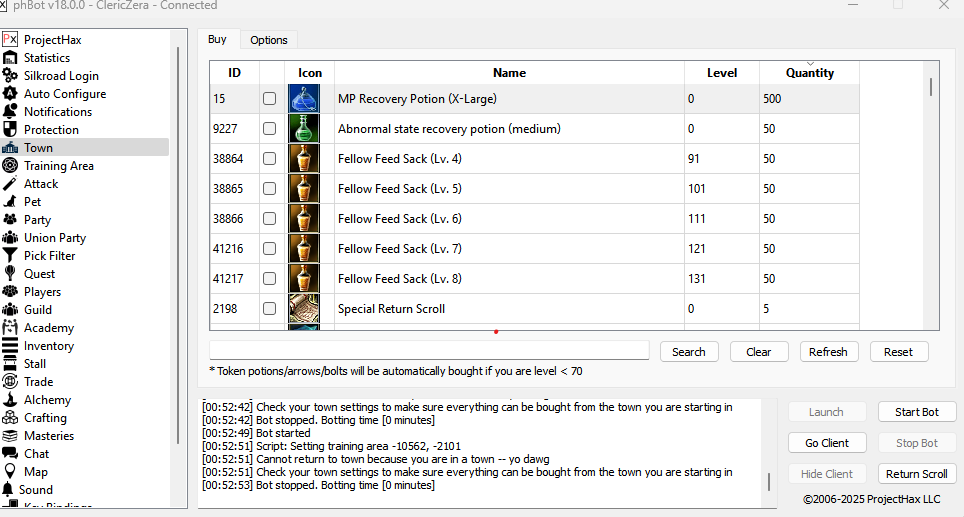Click the item list vertical scrollbar

(931, 88)
